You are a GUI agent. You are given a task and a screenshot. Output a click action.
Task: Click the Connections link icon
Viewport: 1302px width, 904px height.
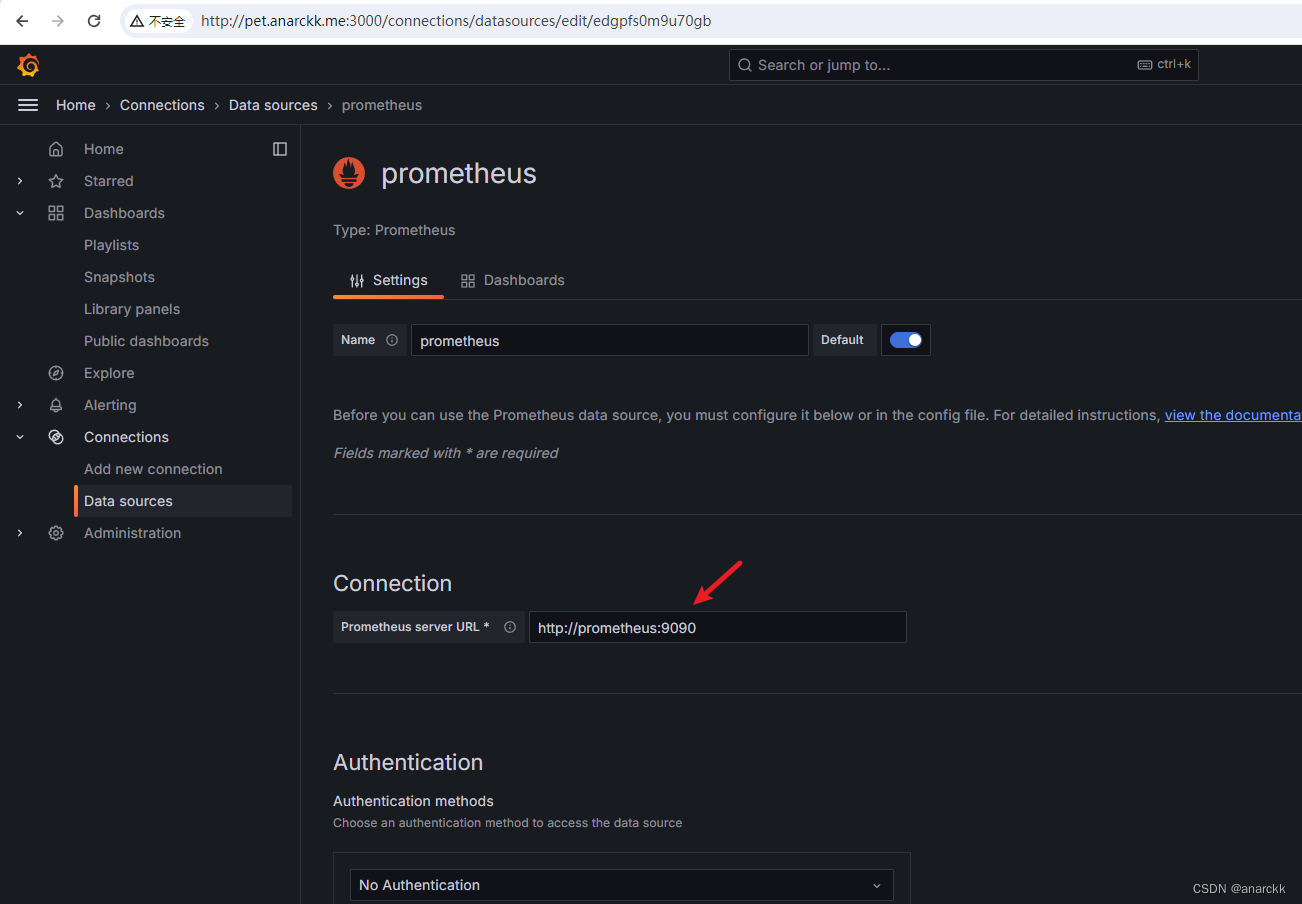[x=56, y=437]
